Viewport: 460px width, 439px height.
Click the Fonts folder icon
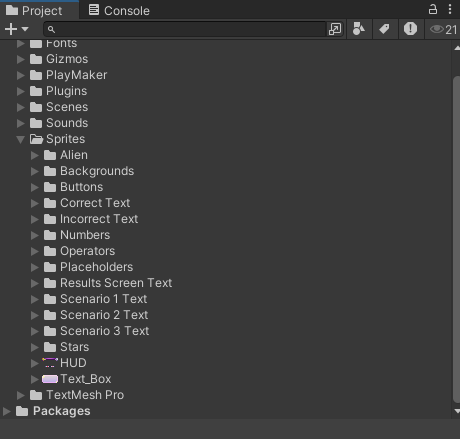click(x=36, y=44)
